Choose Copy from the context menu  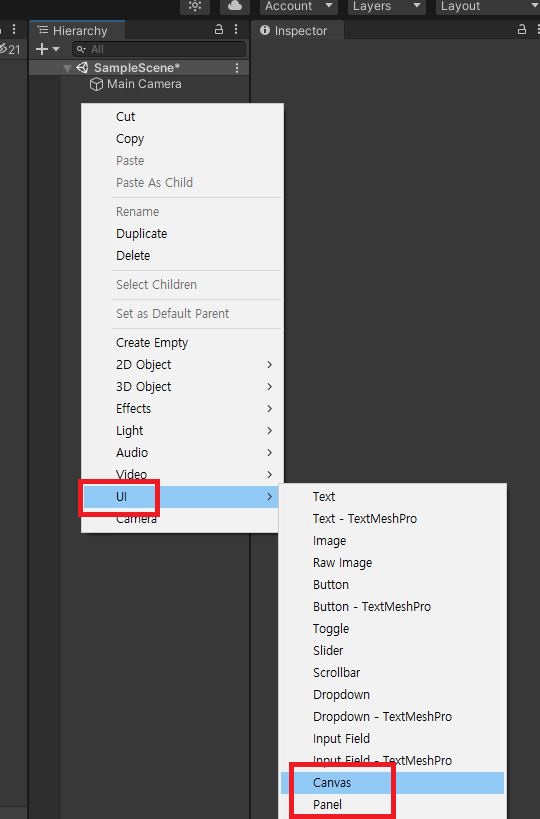pos(182,138)
